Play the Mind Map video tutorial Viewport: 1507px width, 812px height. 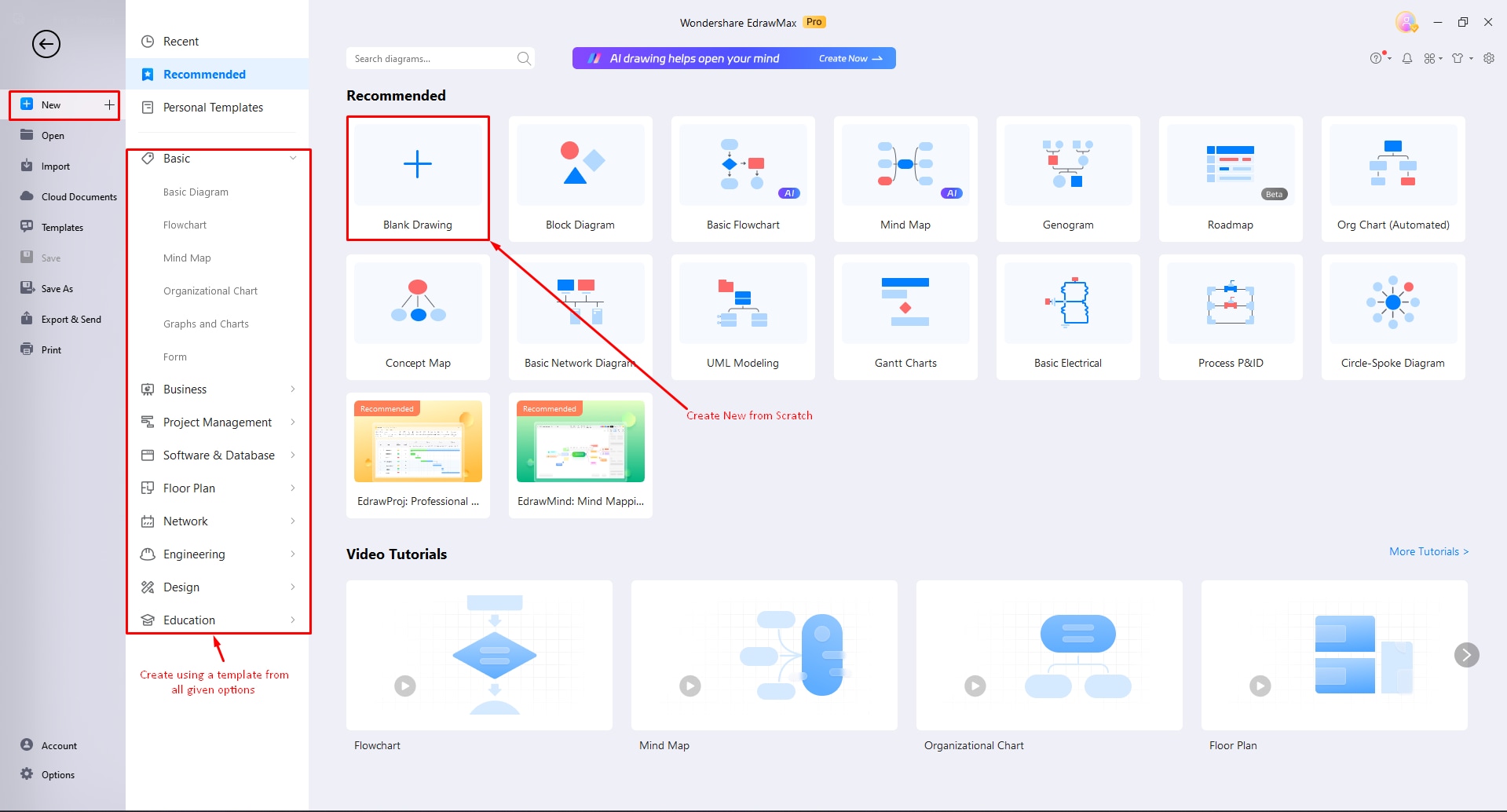690,686
